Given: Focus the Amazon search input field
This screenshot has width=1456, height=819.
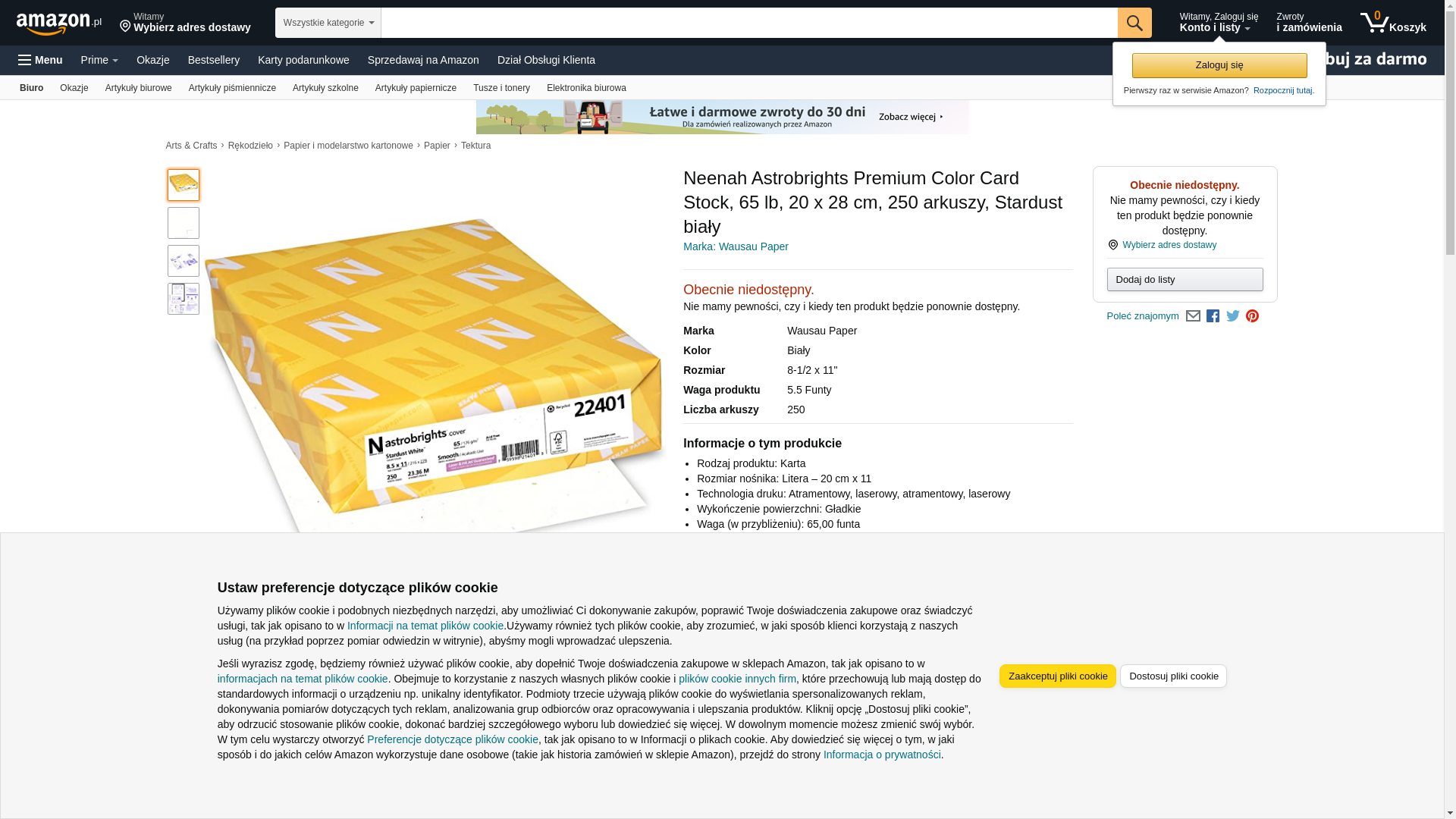Looking at the screenshot, I should click(749, 23).
